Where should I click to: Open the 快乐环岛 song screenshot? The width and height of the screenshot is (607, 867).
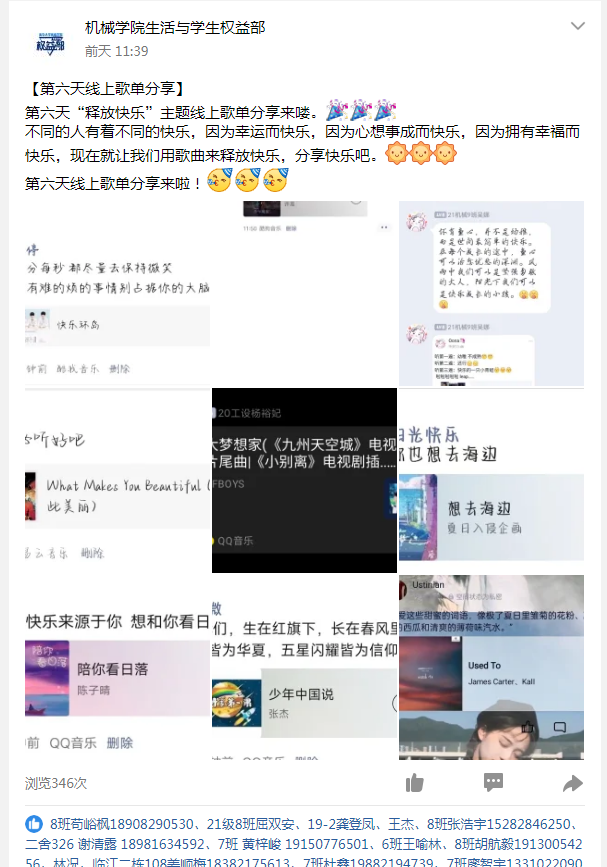117,294
